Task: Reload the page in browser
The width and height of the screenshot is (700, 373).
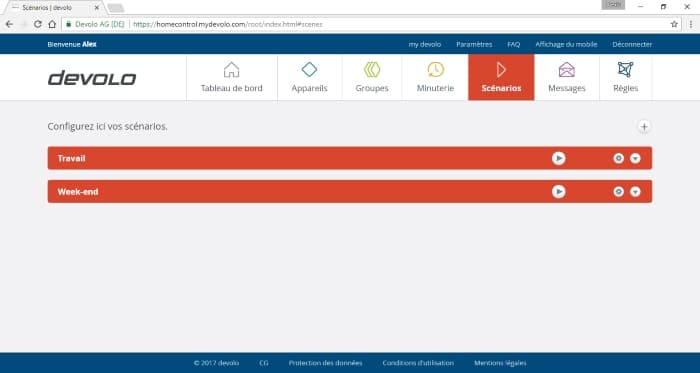Action: pyautogui.click(x=38, y=24)
